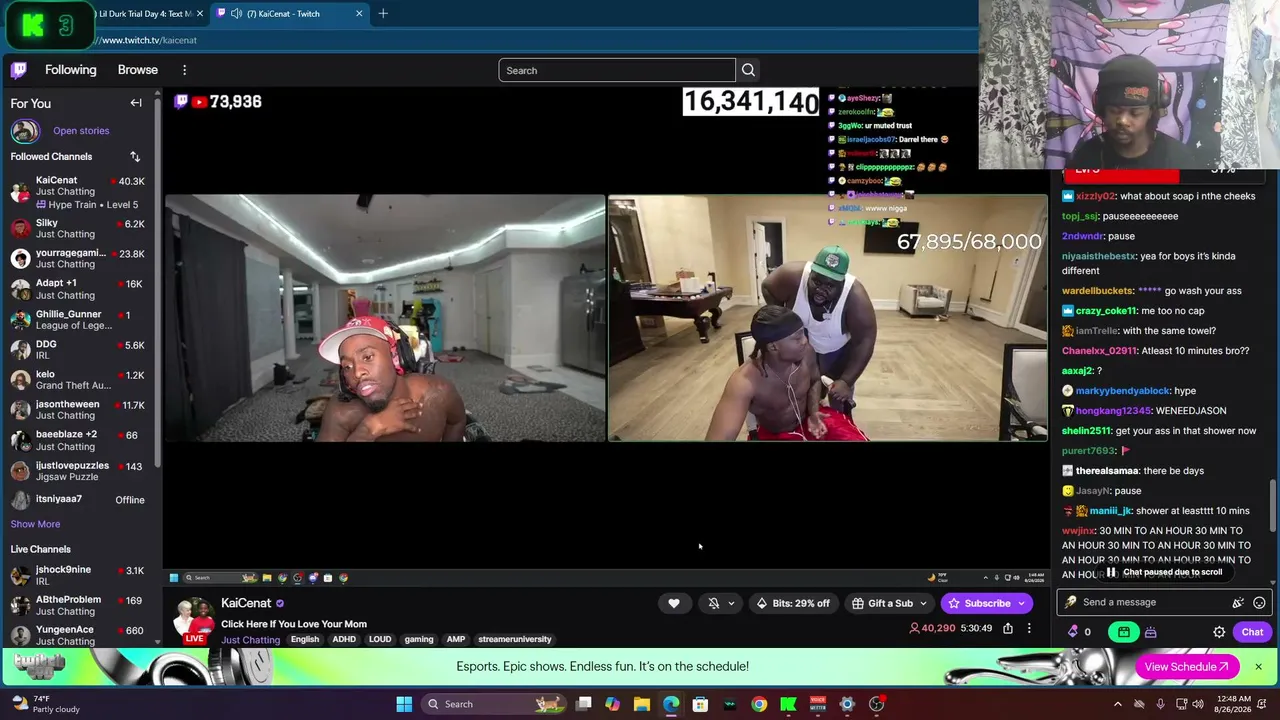Click the Bits: 29% off button
This screenshot has height=720, width=1280.
[793, 603]
